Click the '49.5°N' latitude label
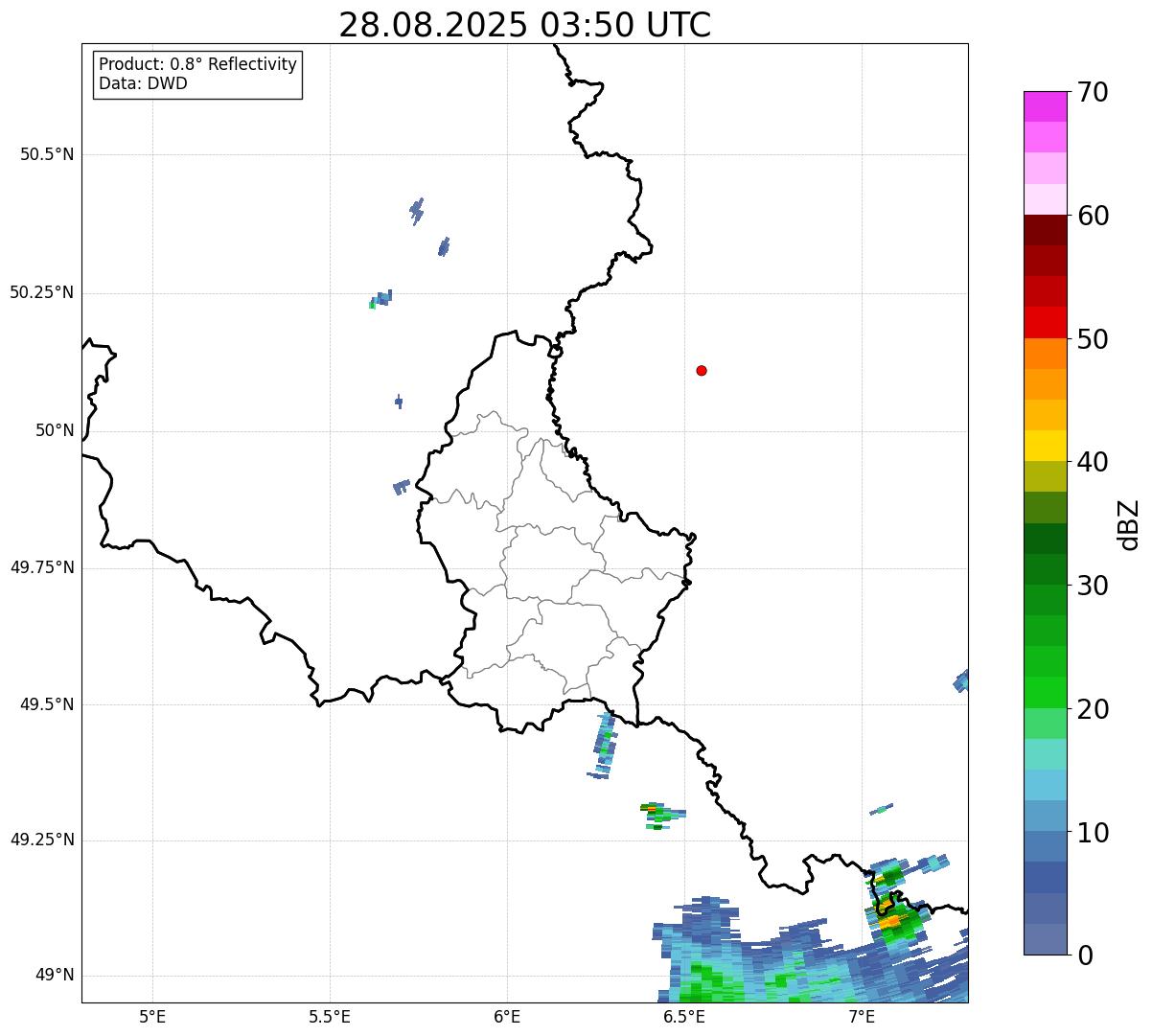This screenshot has height=1036, width=1152. click(x=47, y=704)
